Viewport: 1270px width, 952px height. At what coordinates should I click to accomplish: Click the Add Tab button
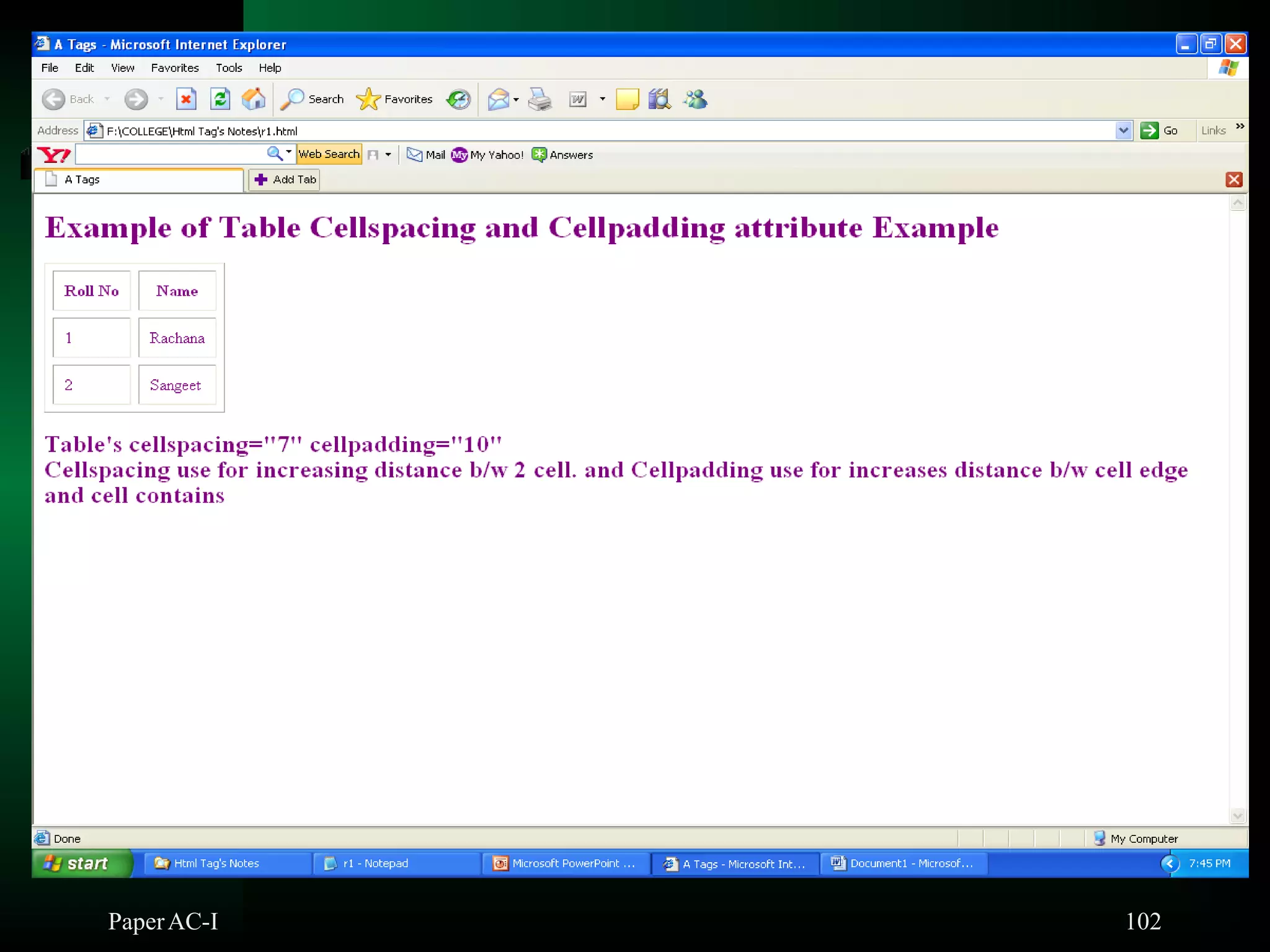click(x=285, y=180)
